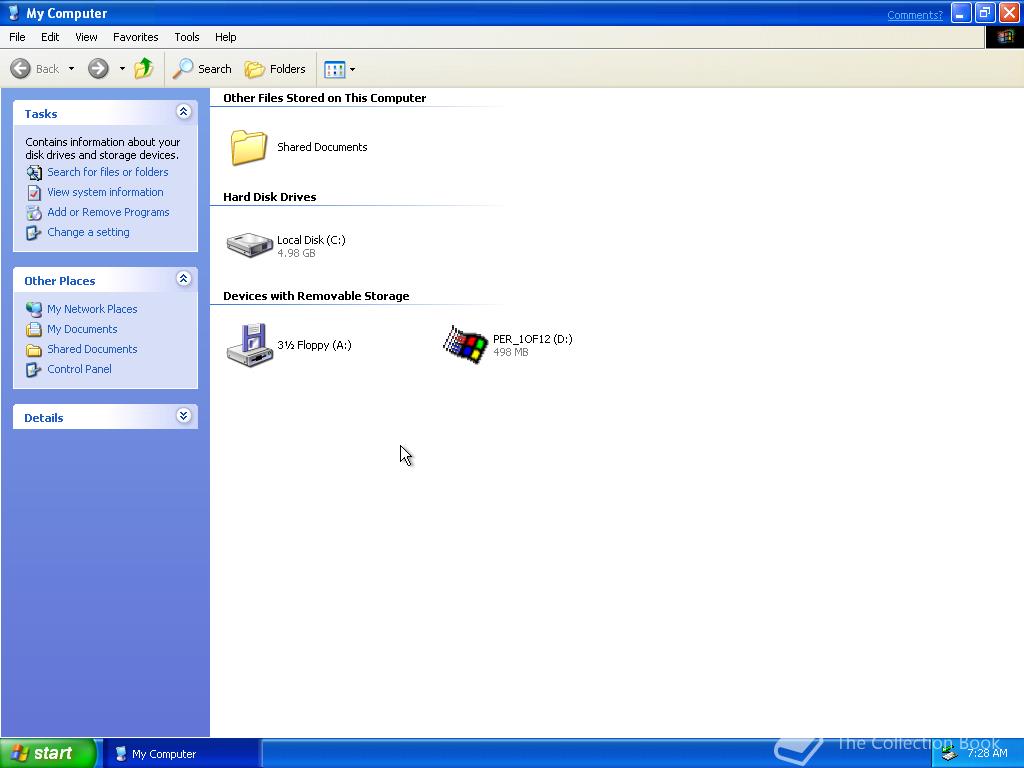Open My Documents link in Other Places
This screenshot has width=1024, height=768.
pos(82,329)
